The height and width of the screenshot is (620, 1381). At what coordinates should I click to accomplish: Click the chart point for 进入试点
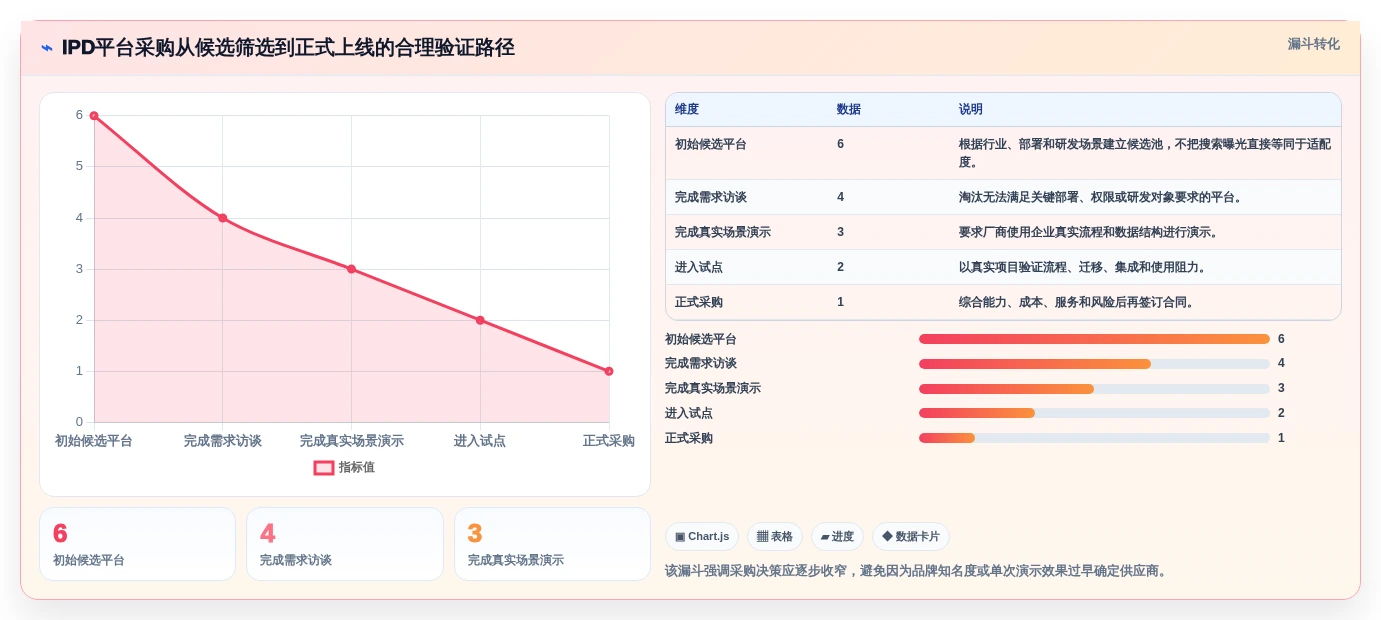coord(480,320)
